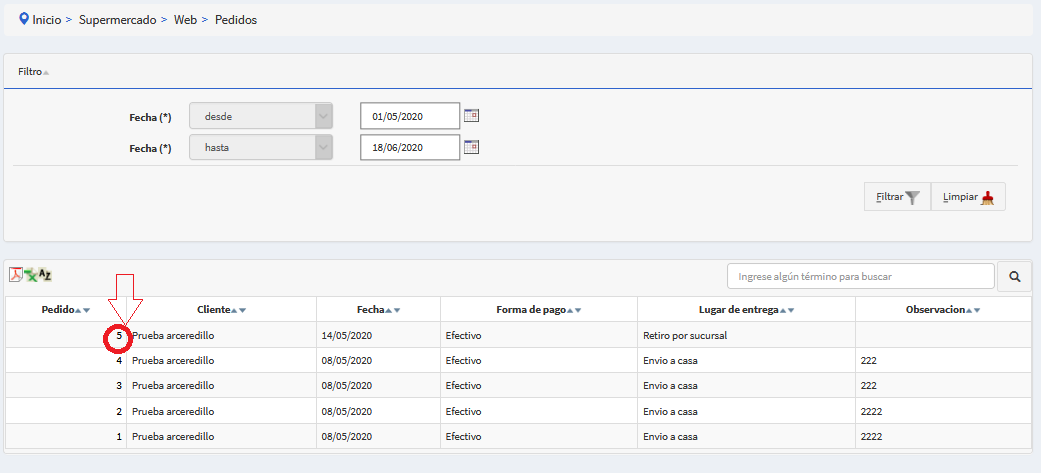Export the orders list to Excel
This screenshot has height=473, width=1041.
point(30,275)
